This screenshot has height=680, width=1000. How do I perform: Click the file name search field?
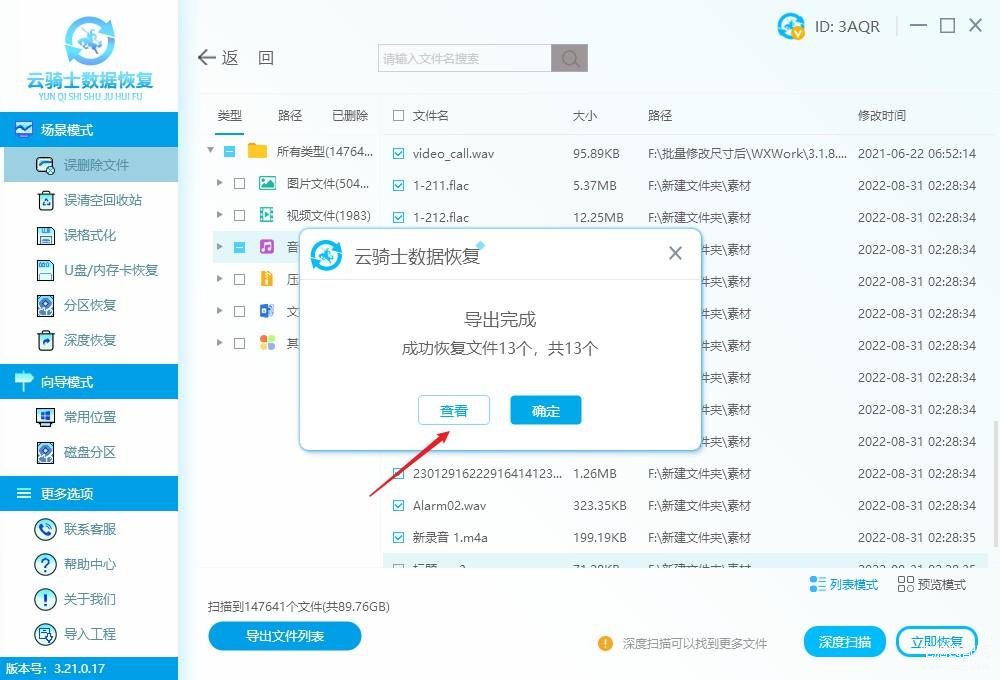click(464, 58)
